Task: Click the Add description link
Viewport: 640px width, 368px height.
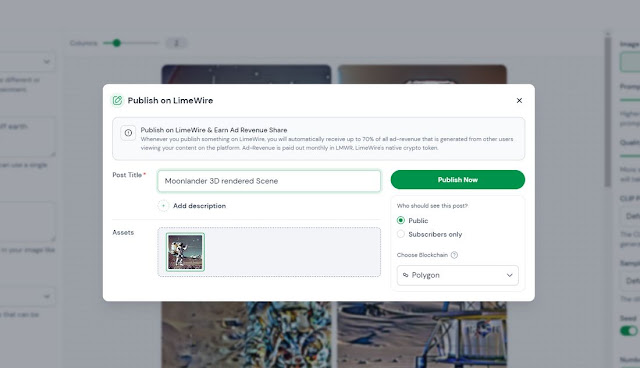Action: tap(199, 206)
